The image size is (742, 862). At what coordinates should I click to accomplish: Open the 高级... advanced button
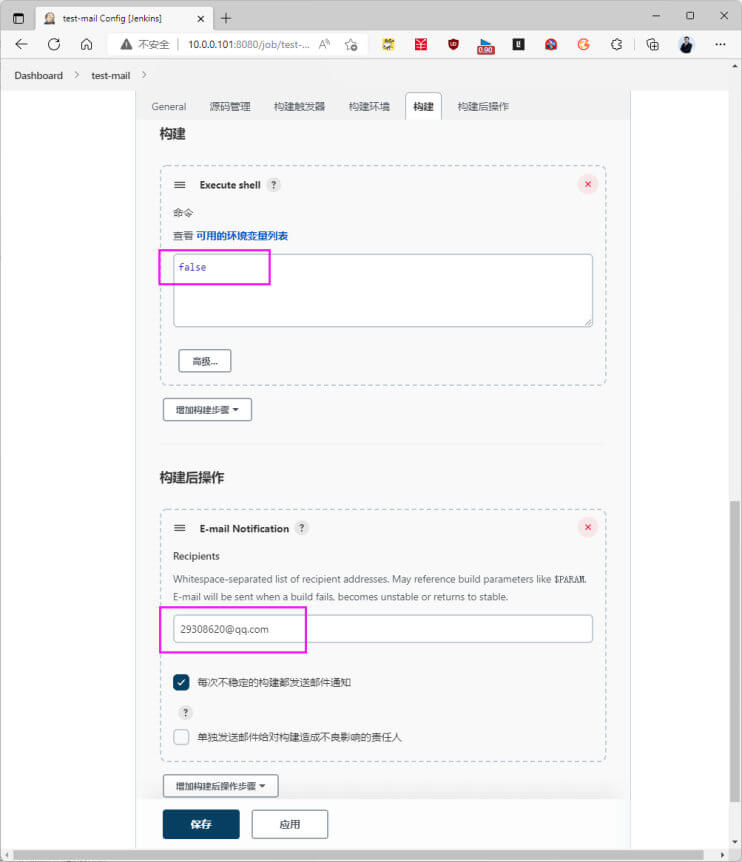pos(204,361)
